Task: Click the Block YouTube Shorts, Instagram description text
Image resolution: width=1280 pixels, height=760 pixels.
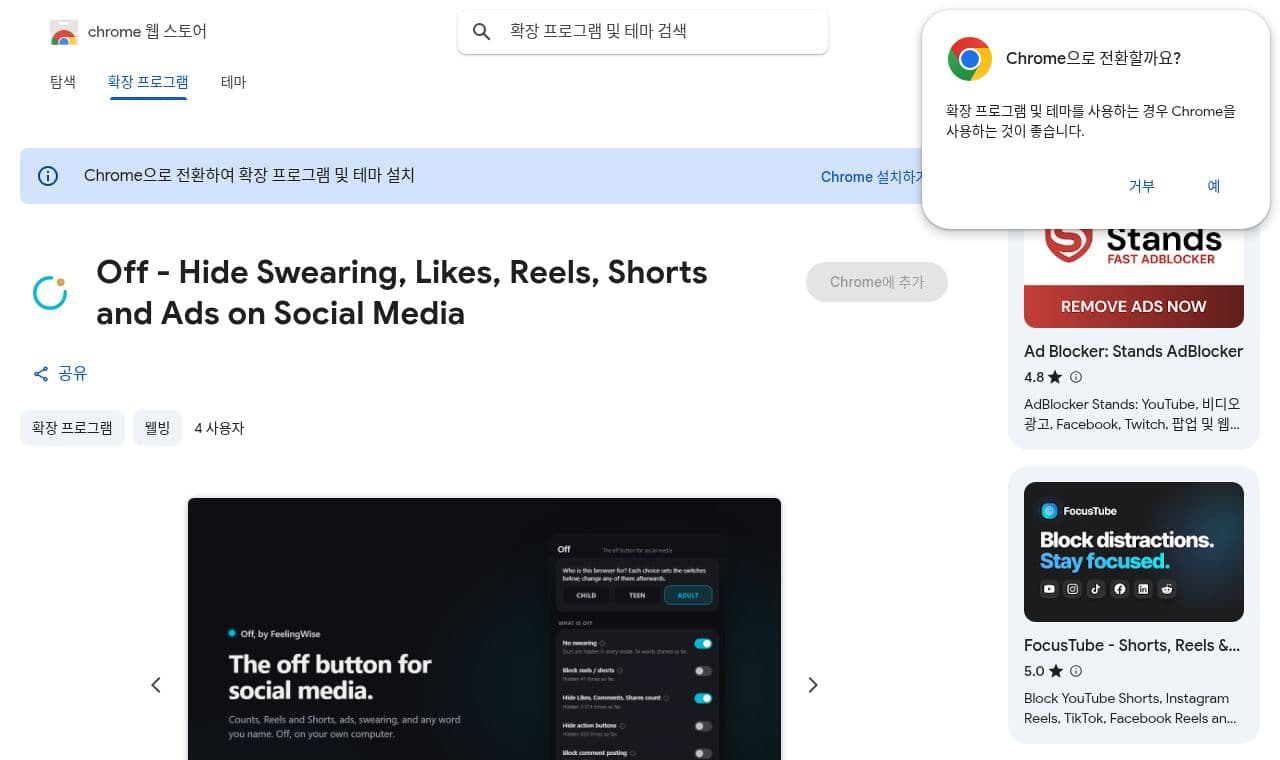Action: [1130, 708]
